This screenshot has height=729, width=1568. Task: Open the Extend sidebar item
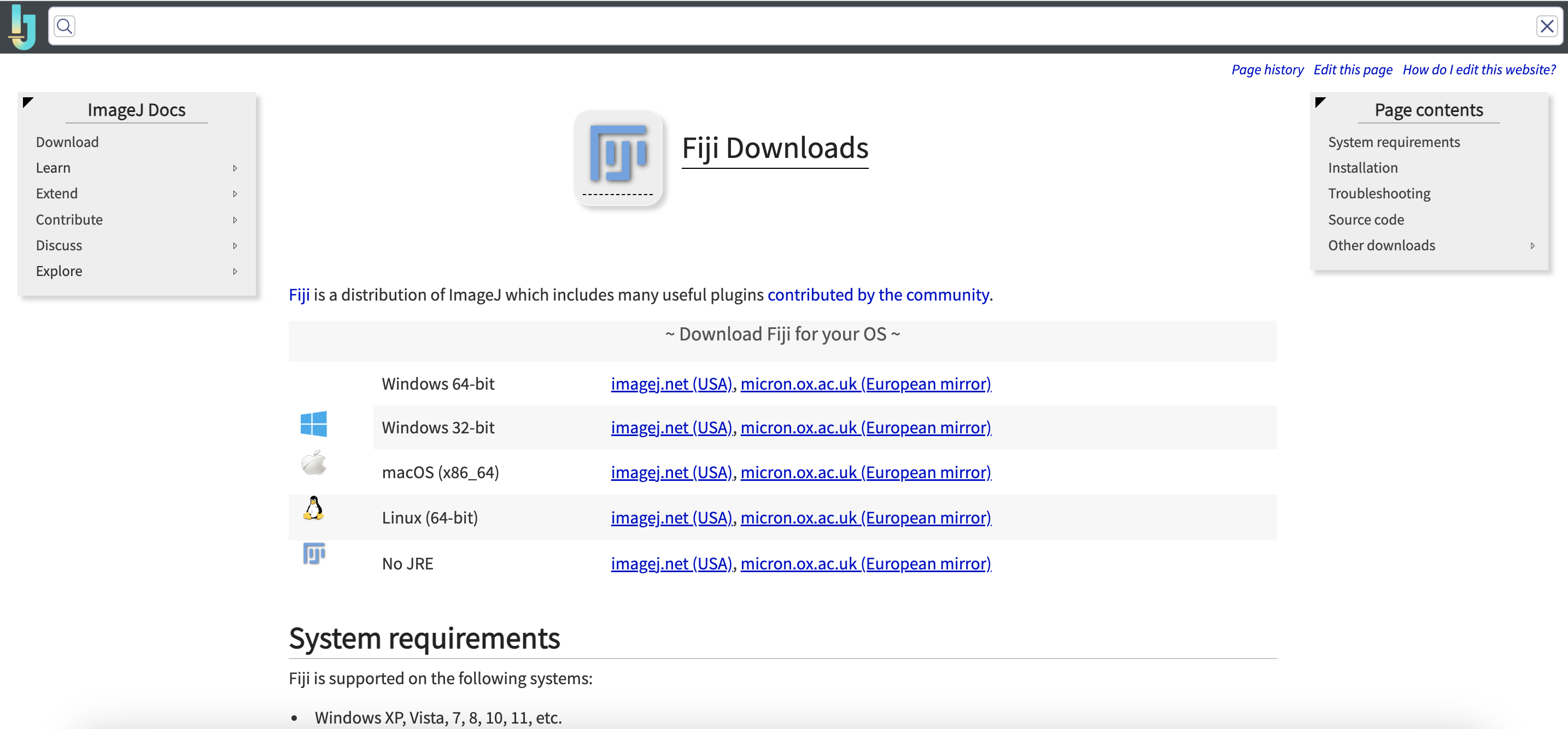57,193
